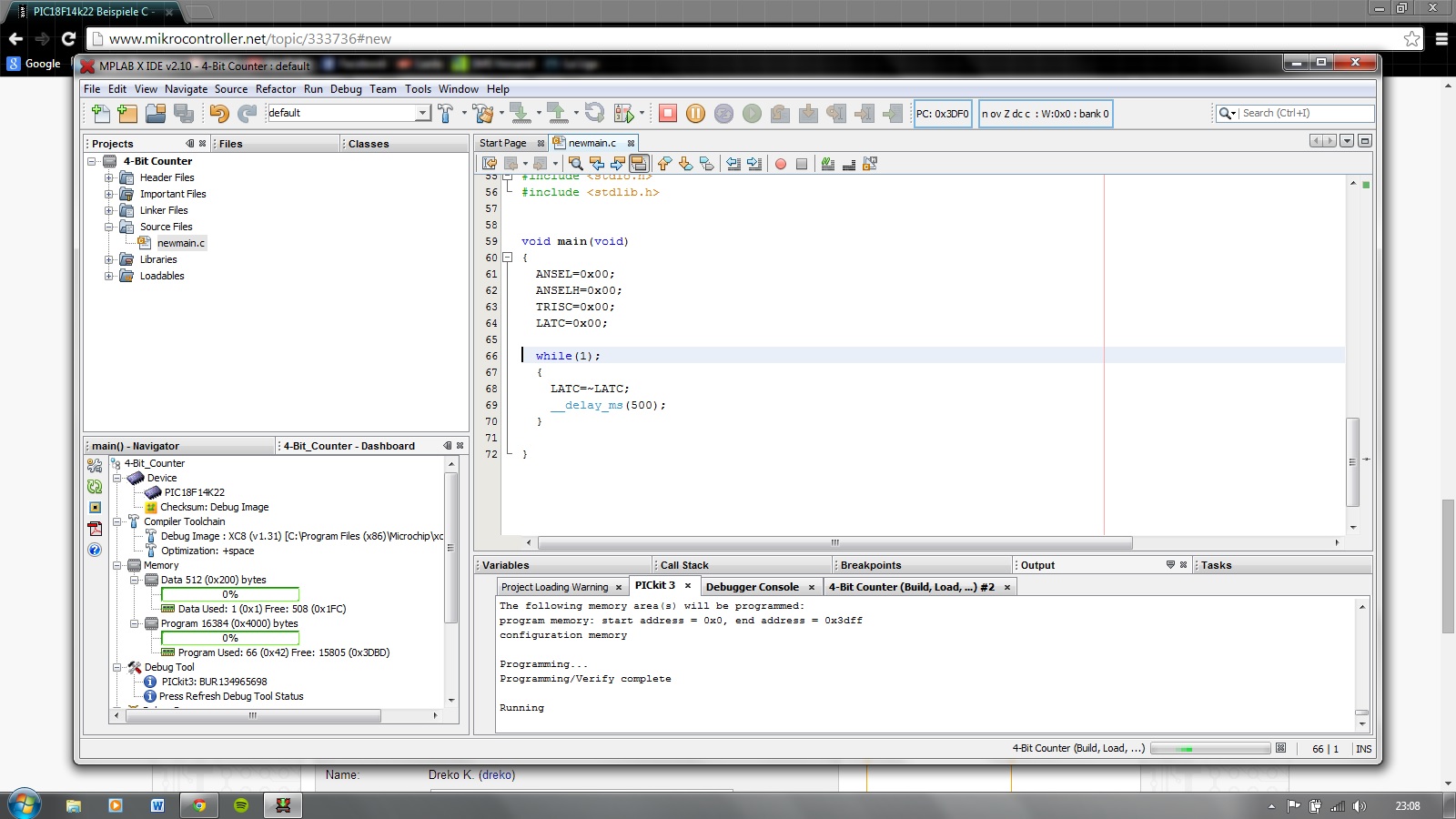Open the Tools menu
Viewport: 1456px width, 819px height.
coord(418,89)
